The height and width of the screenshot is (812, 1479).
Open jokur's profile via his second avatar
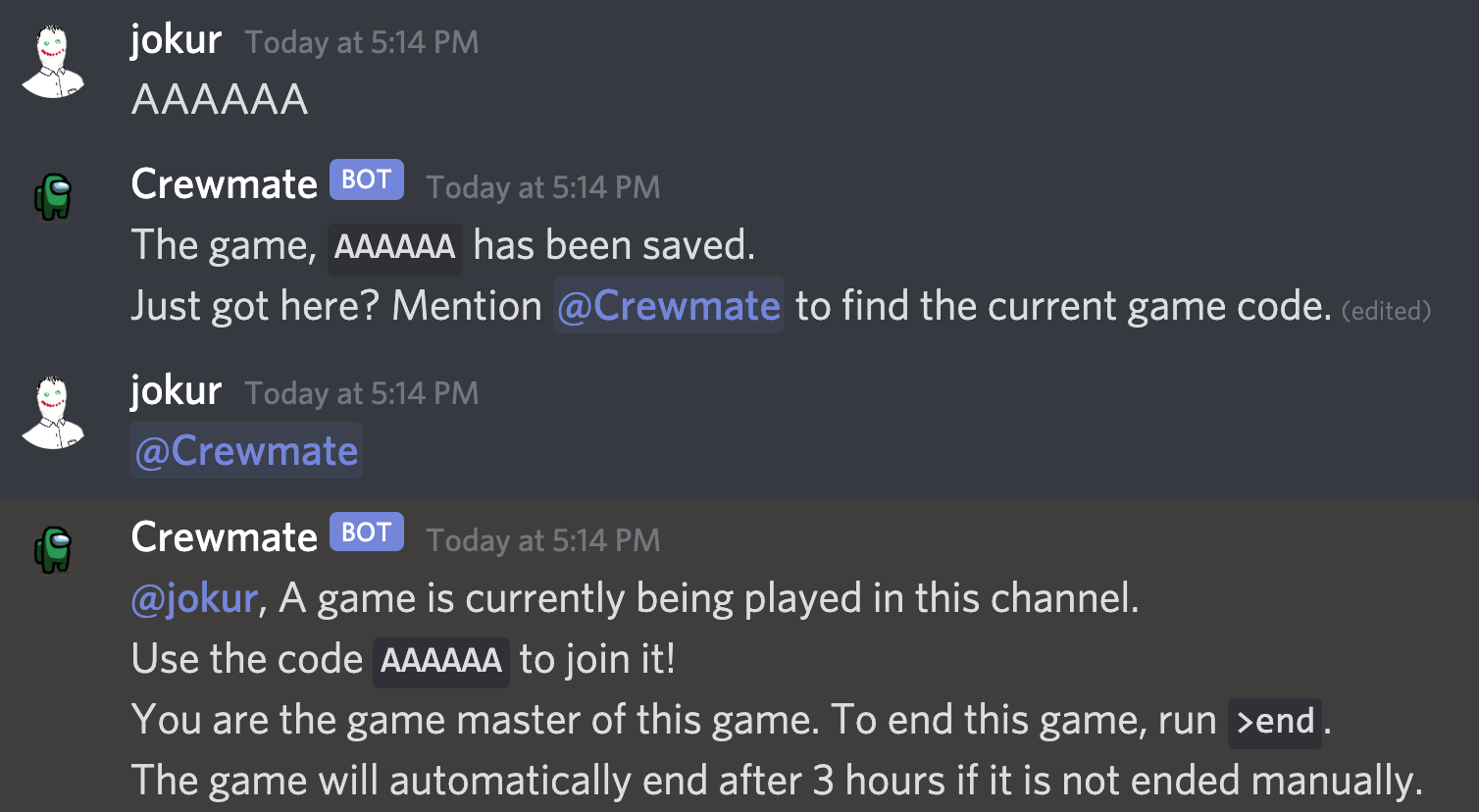click(x=54, y=410)
